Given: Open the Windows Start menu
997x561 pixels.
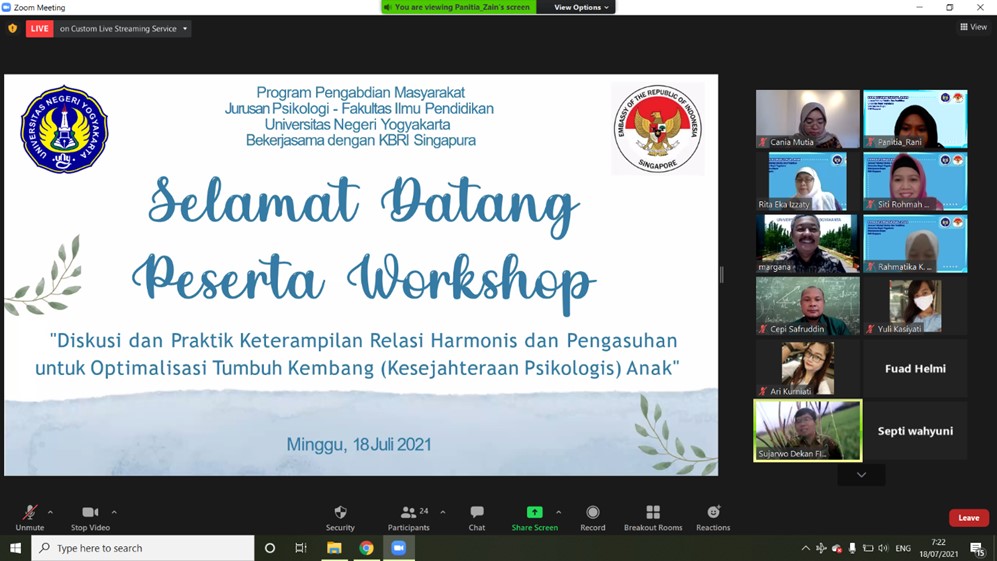Looking at the screenshot, I should click(x=15, y=548).
